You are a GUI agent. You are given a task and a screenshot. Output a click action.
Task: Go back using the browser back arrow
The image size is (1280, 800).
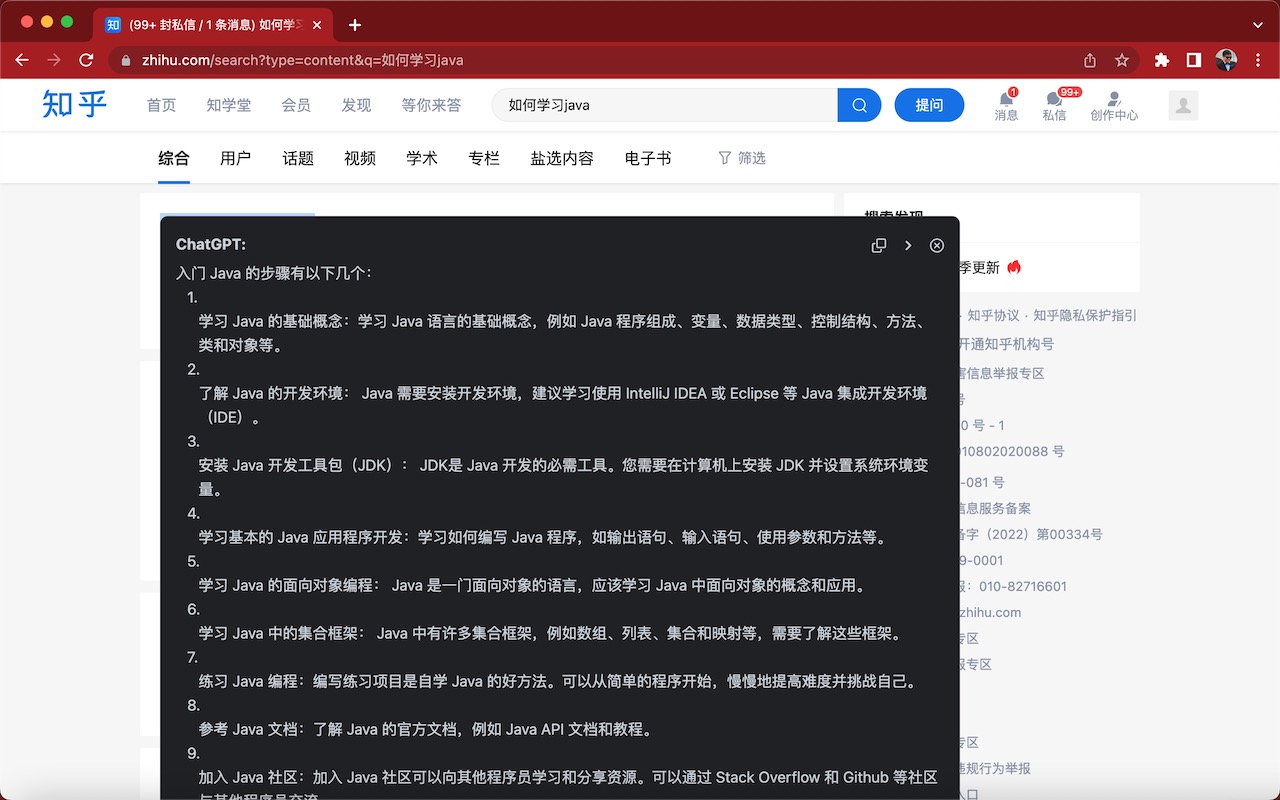(x=22, y=60)
